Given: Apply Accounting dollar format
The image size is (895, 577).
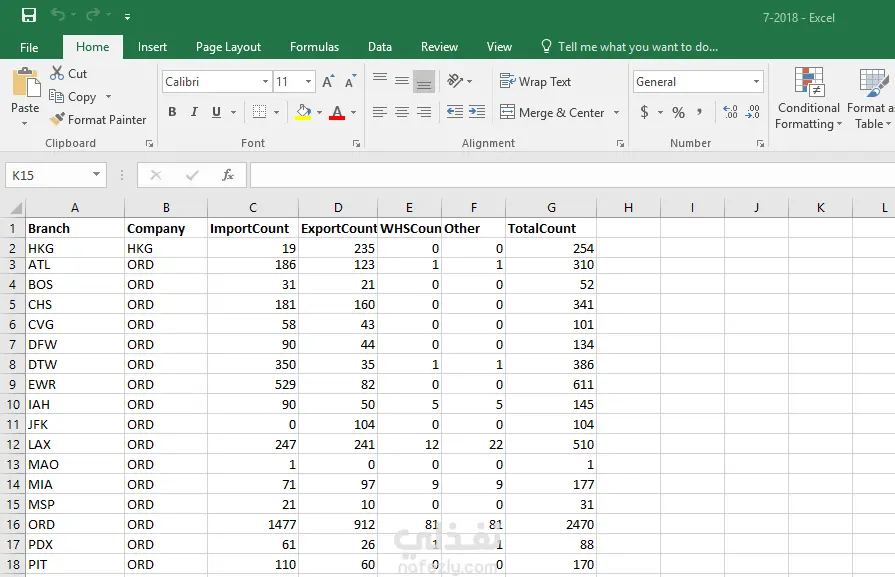Looking at the screenshot, I should 644,112.
